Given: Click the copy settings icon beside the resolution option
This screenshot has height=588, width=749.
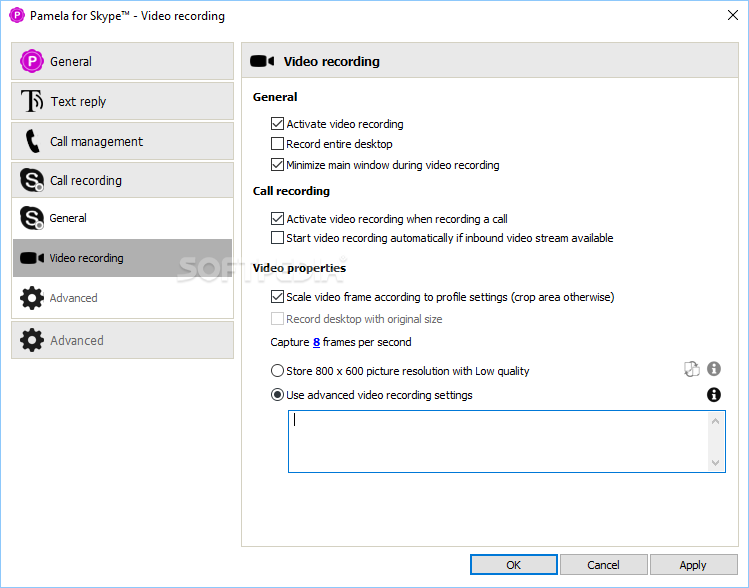Looking at the screenshot, I should (692, 369).
